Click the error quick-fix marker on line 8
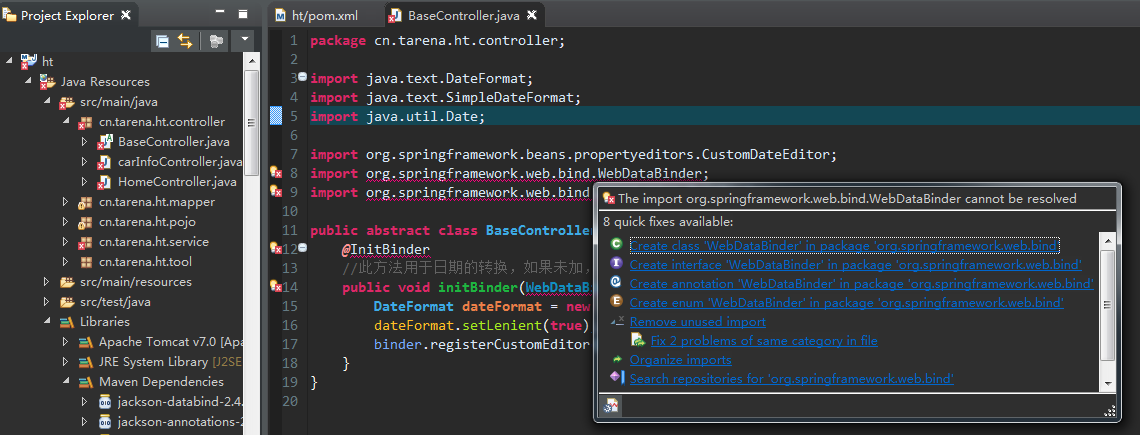Screen dimensions: 1140x435 276,172
